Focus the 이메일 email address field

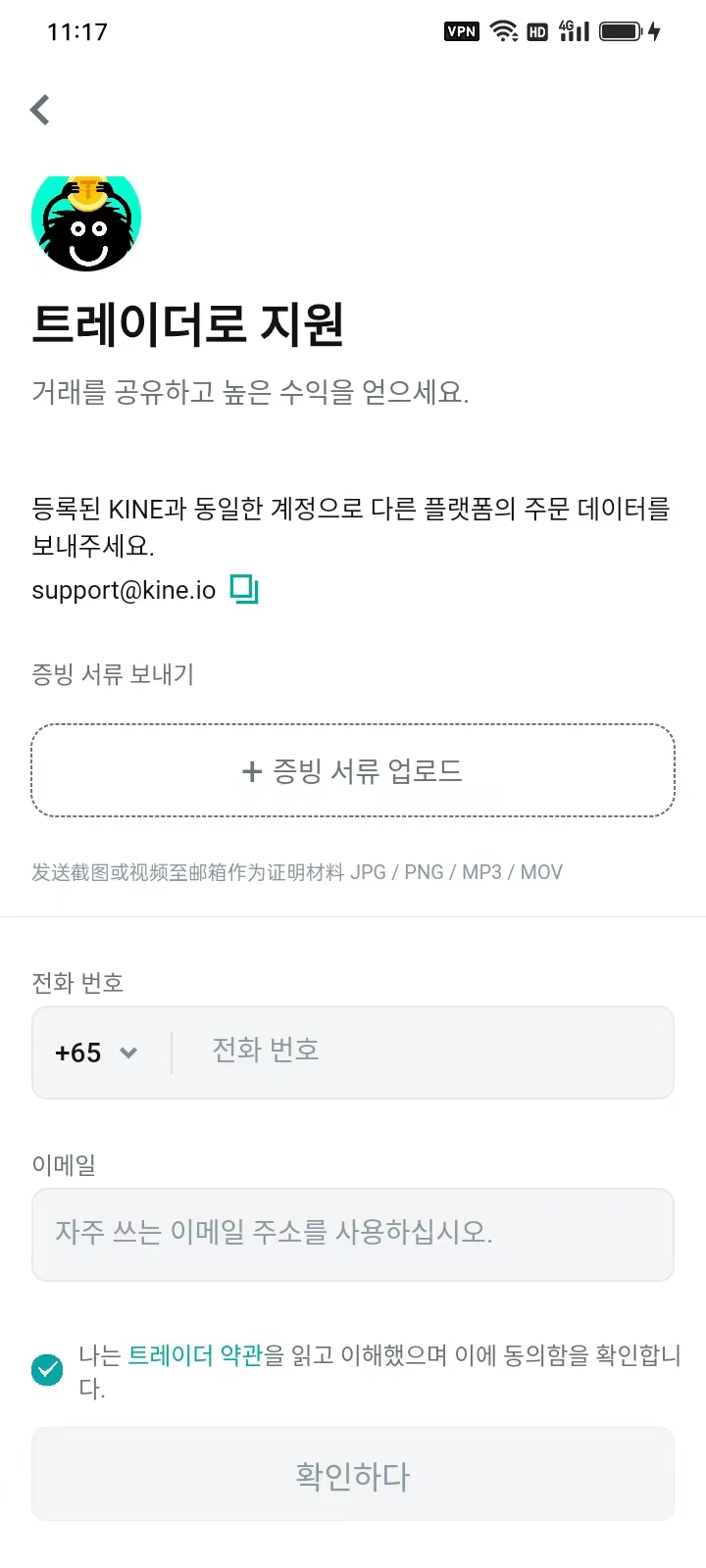353,1234
